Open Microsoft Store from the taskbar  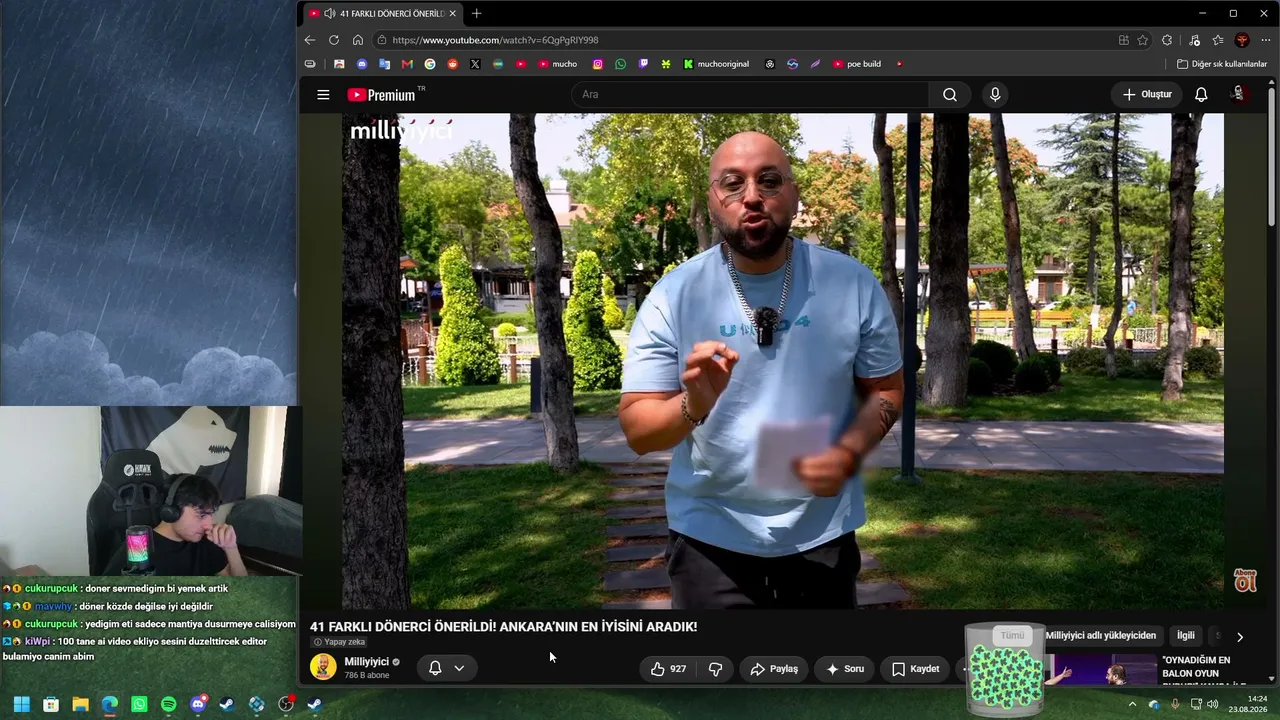tap(51, 704)
